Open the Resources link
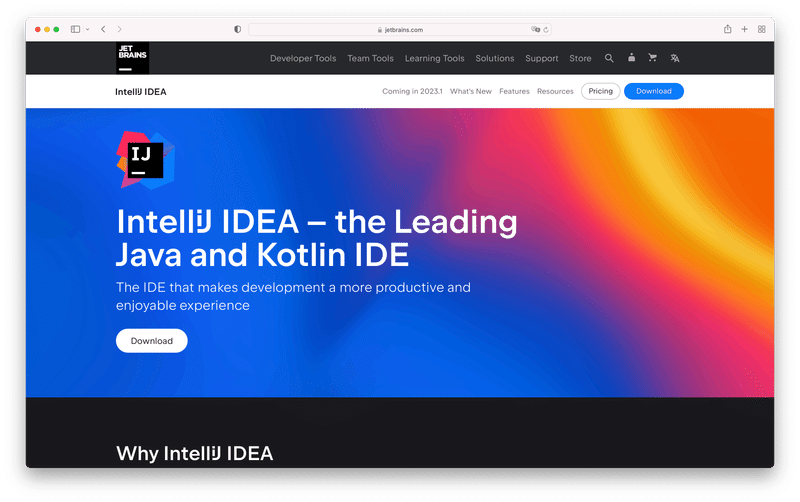Screen dimensions: 800x502 pyautogui.click(x=555, y=91)
